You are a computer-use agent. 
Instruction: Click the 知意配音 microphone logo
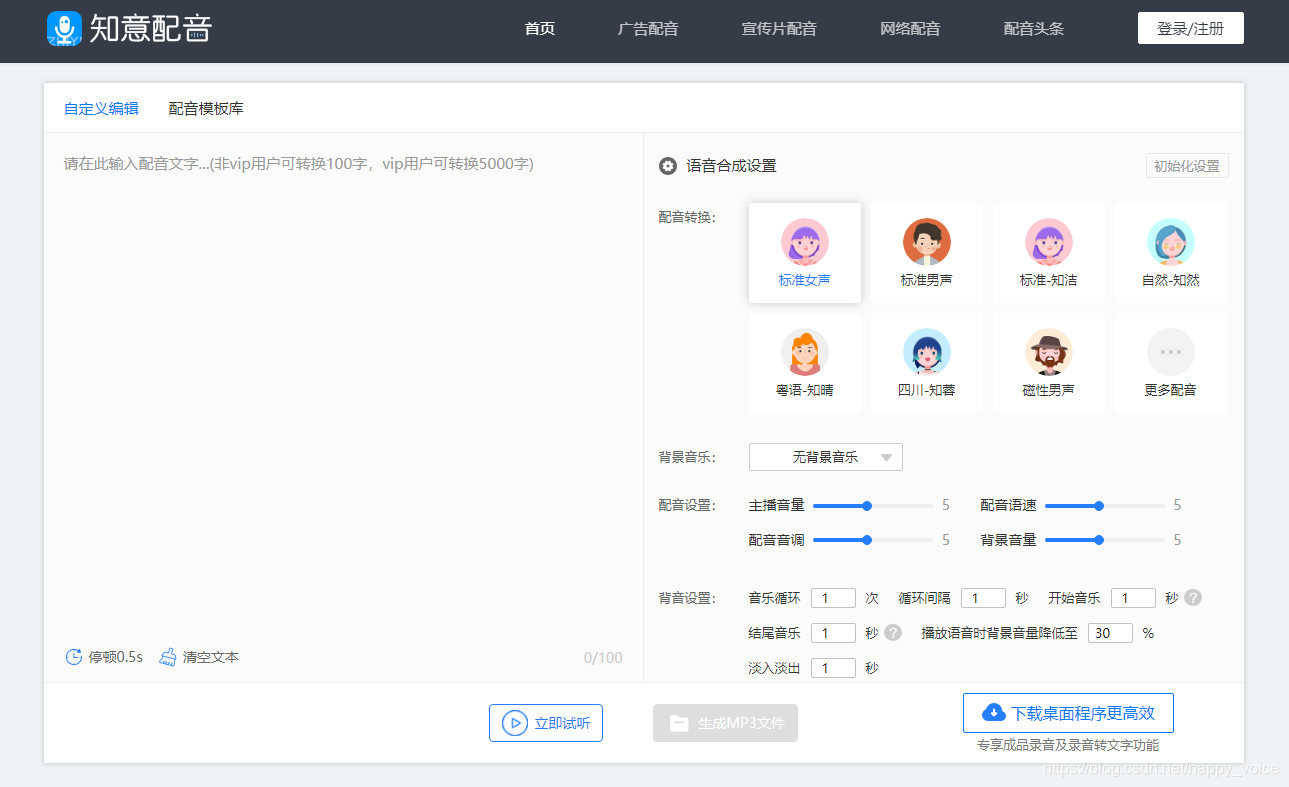point(64,27)
